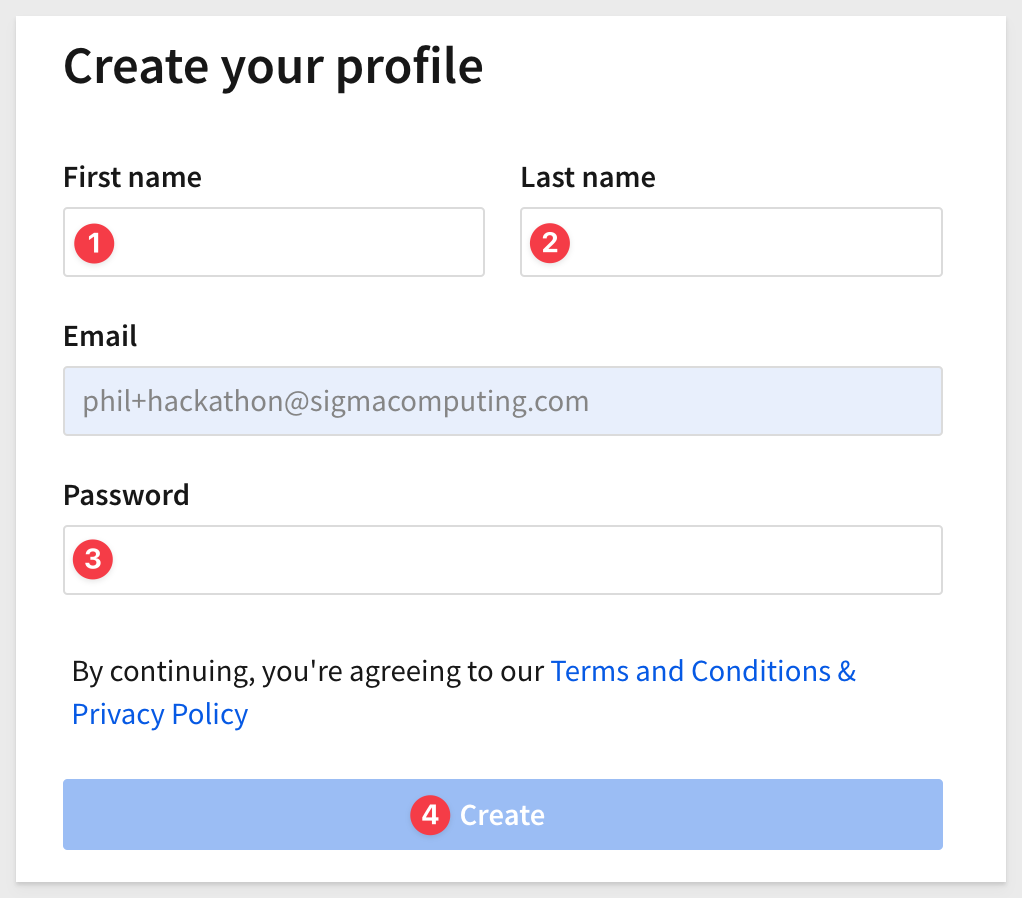Submit the form with Create button
The image size is (1022, 898).
tap(503, 815)
